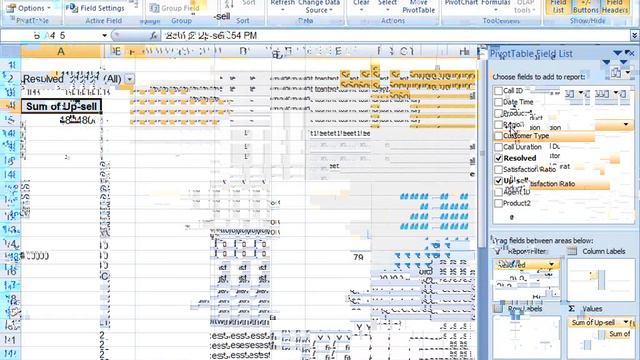Click the formula bar input

tap(395, 36)
